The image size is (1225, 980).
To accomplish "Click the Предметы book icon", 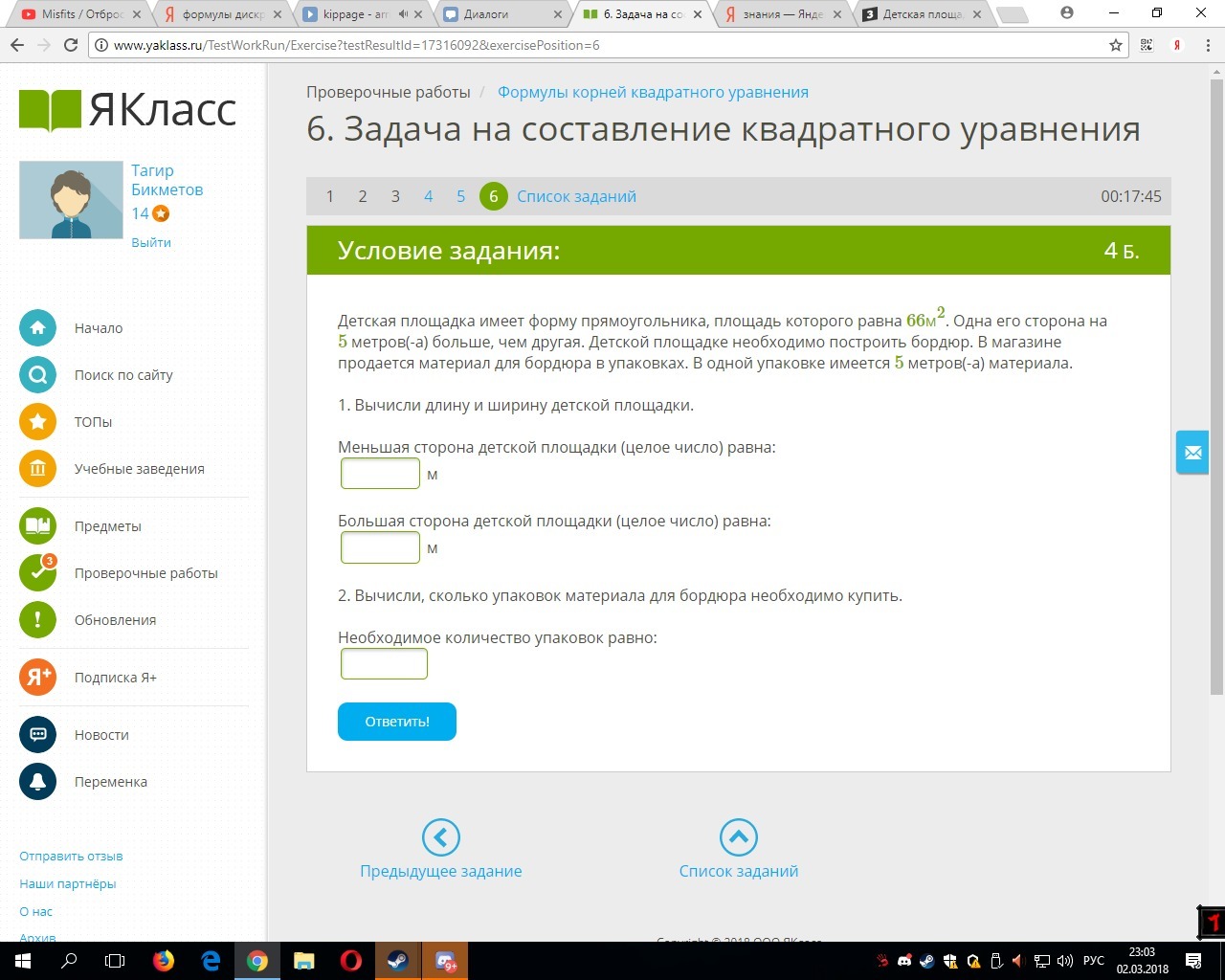I will point(37,526).
